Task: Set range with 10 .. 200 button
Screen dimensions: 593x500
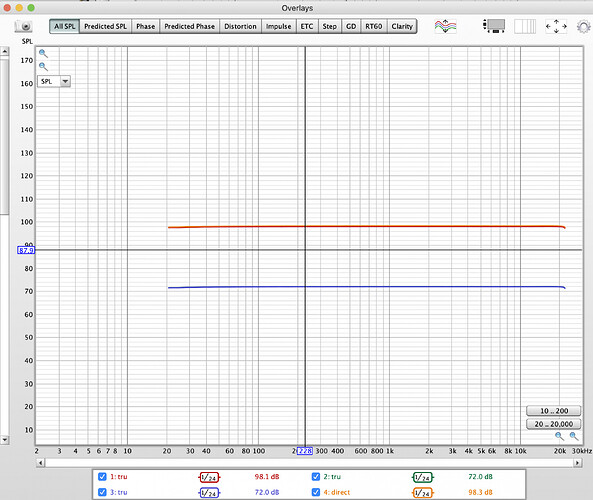Action: click(554, 411)
